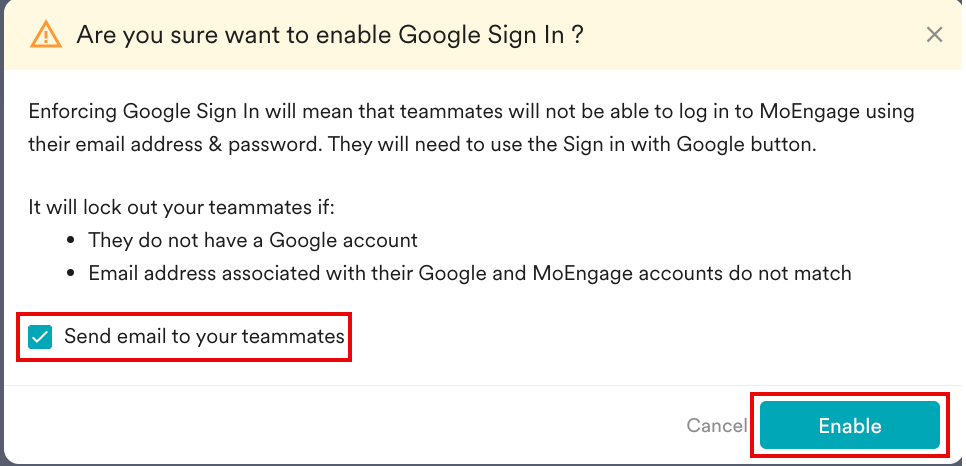Select the "Email address associated" bullet line
This screenshot has width=966, height=466.
click(x=469, y=273)
